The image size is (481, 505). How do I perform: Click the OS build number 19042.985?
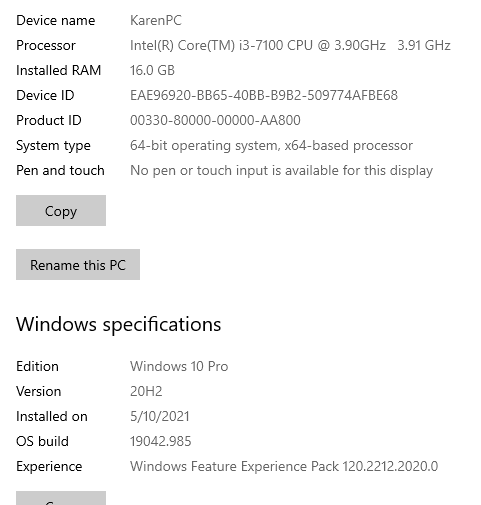coord(160,441)
